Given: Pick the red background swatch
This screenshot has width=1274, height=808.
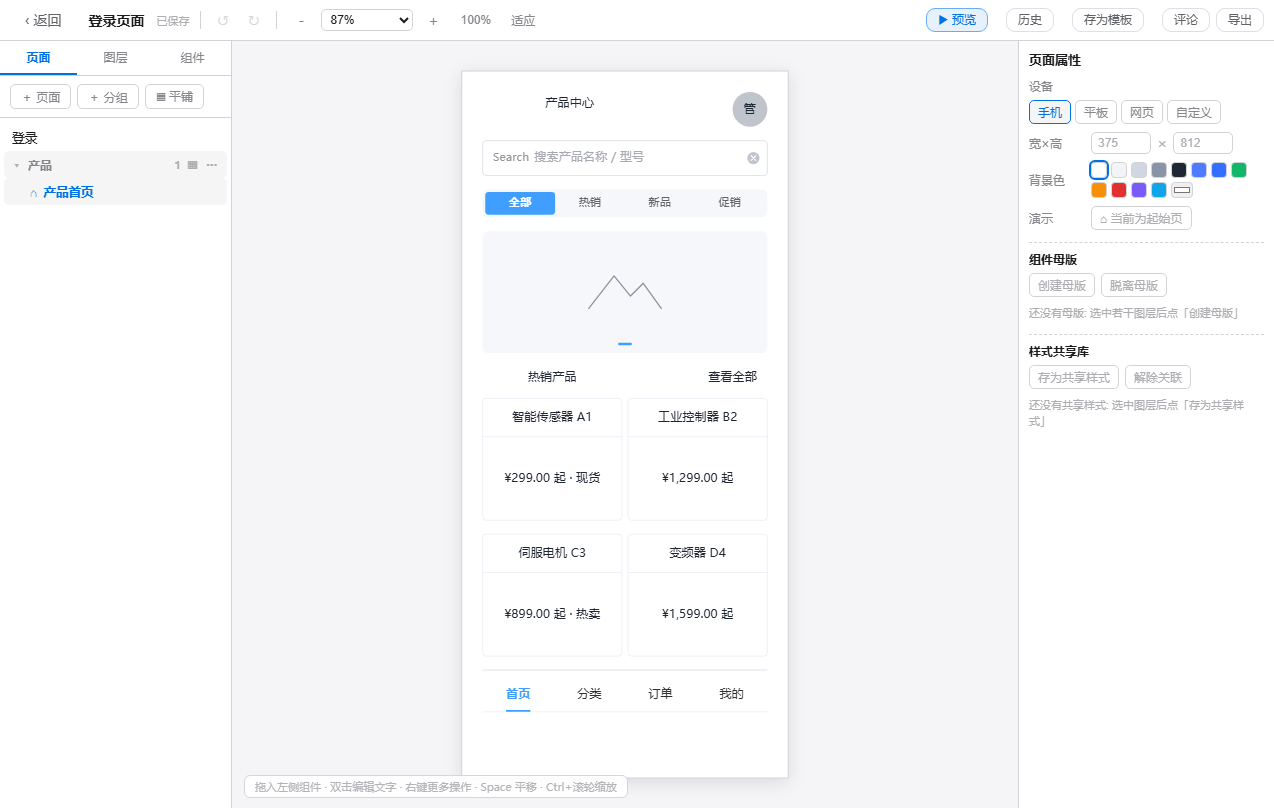Looking at the screenshot, I should click(1119, 190).
